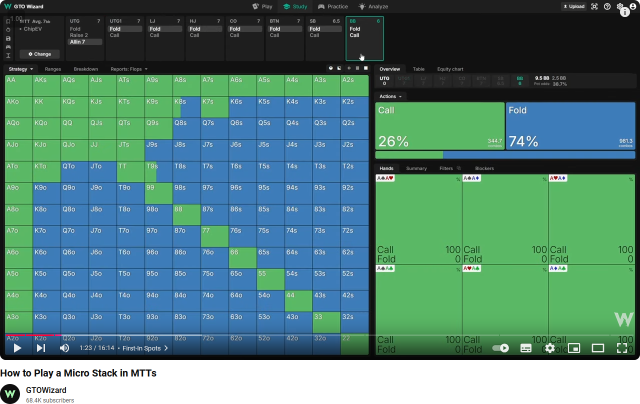Select the large matrix size icon
Screen dimensions: 640x404
point(366,68)
